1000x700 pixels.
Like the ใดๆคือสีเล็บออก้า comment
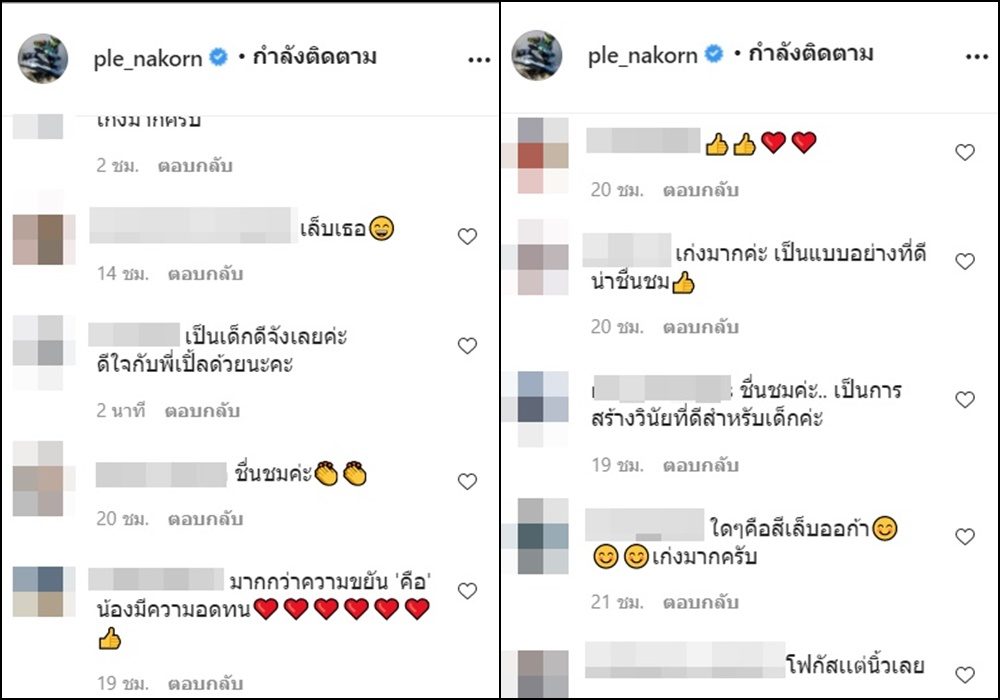point(965,537)
